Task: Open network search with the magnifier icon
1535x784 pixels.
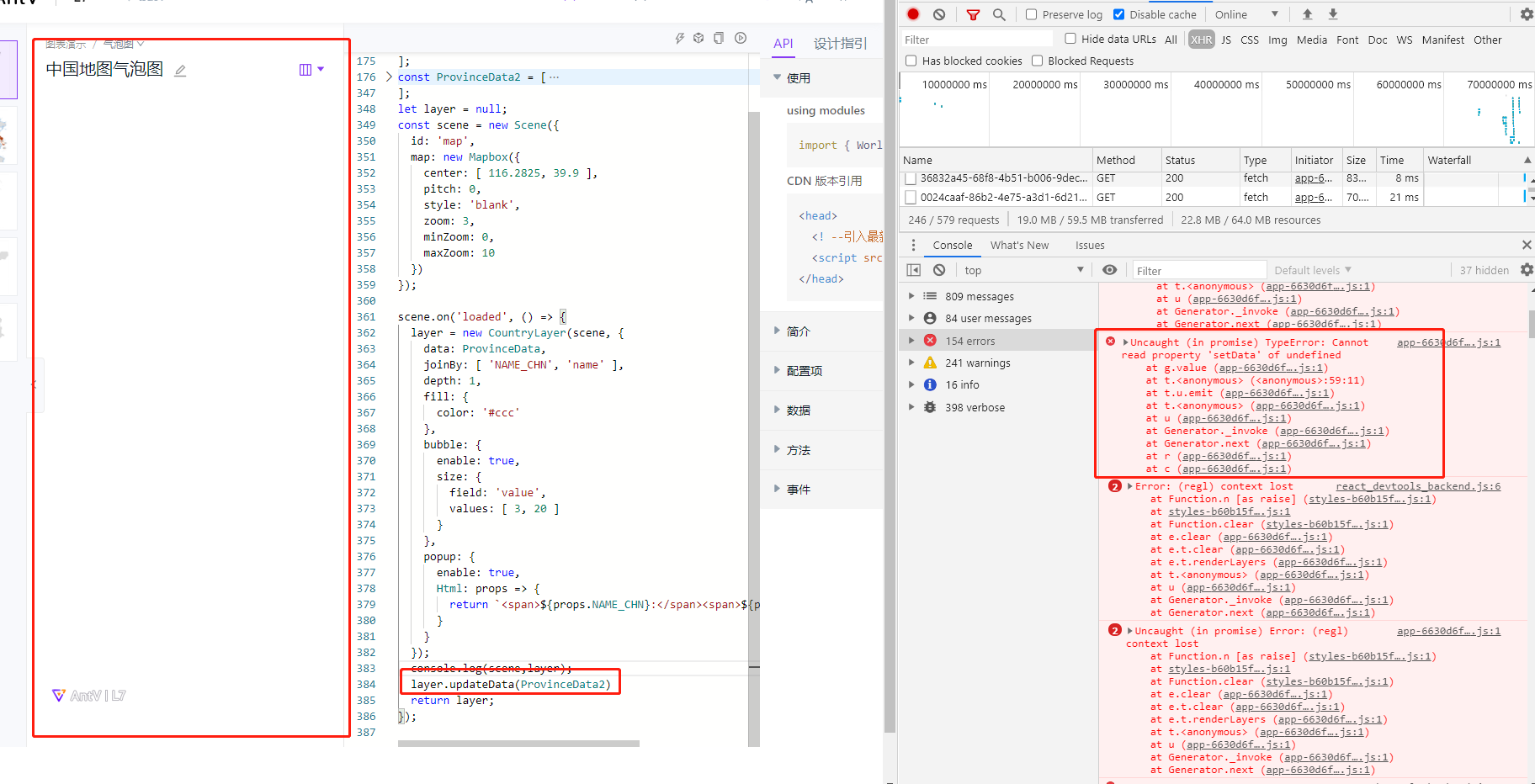Action: pos(999,14)
